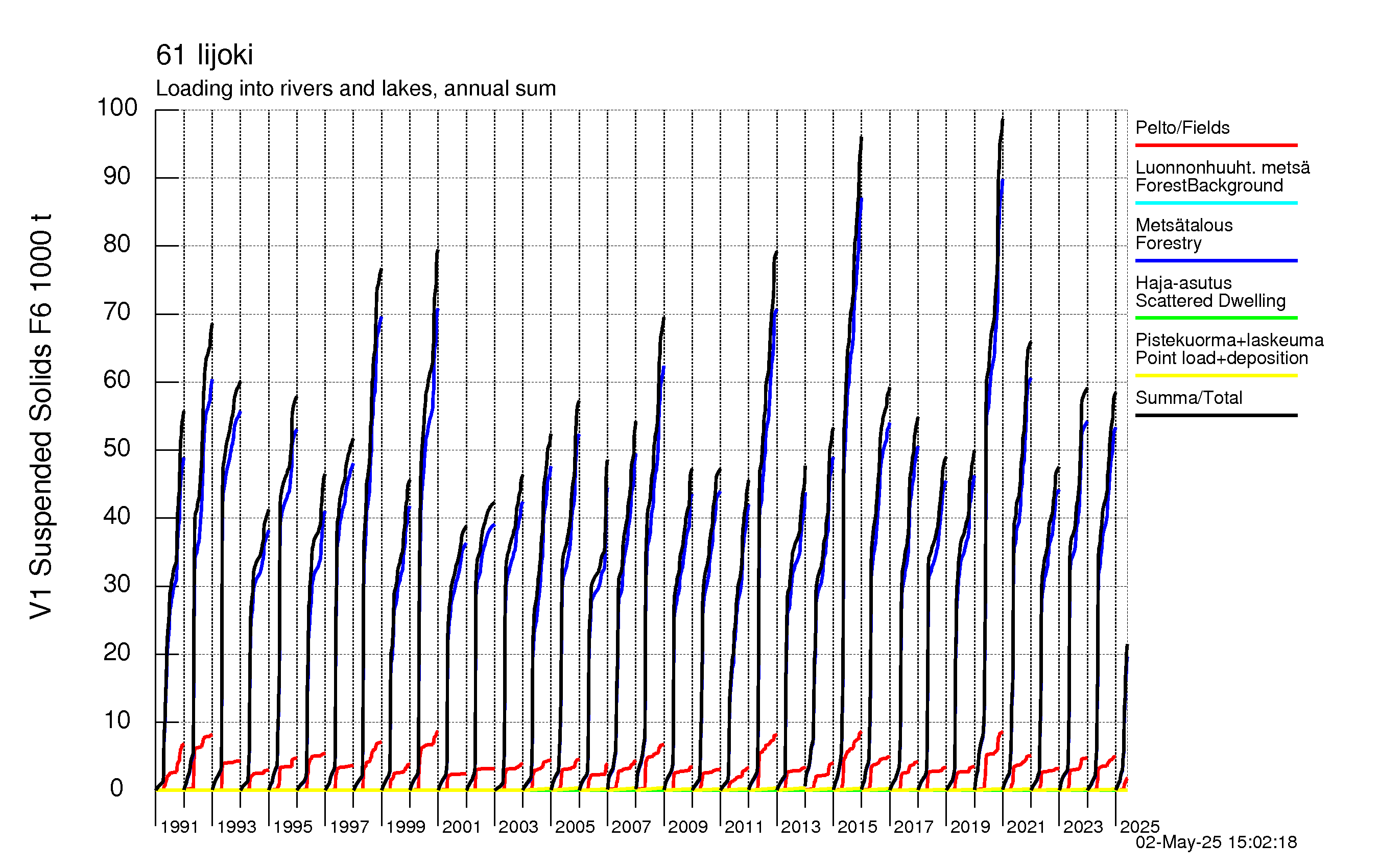
Task: Click the x-axis year label 2007
Action: point(631,827)
